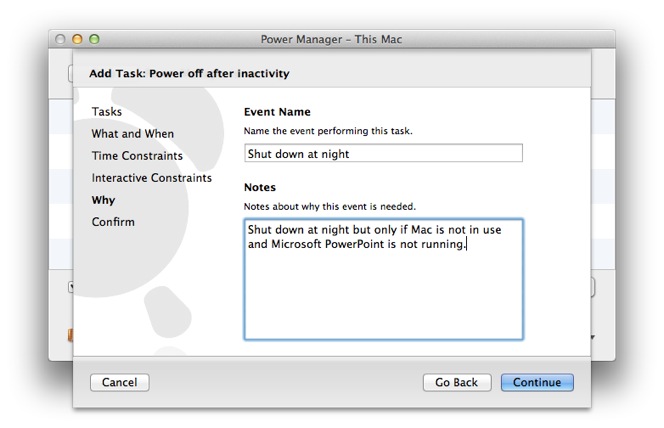664x428 pixels.
Task: Click the Continue button
Action: 537,382
